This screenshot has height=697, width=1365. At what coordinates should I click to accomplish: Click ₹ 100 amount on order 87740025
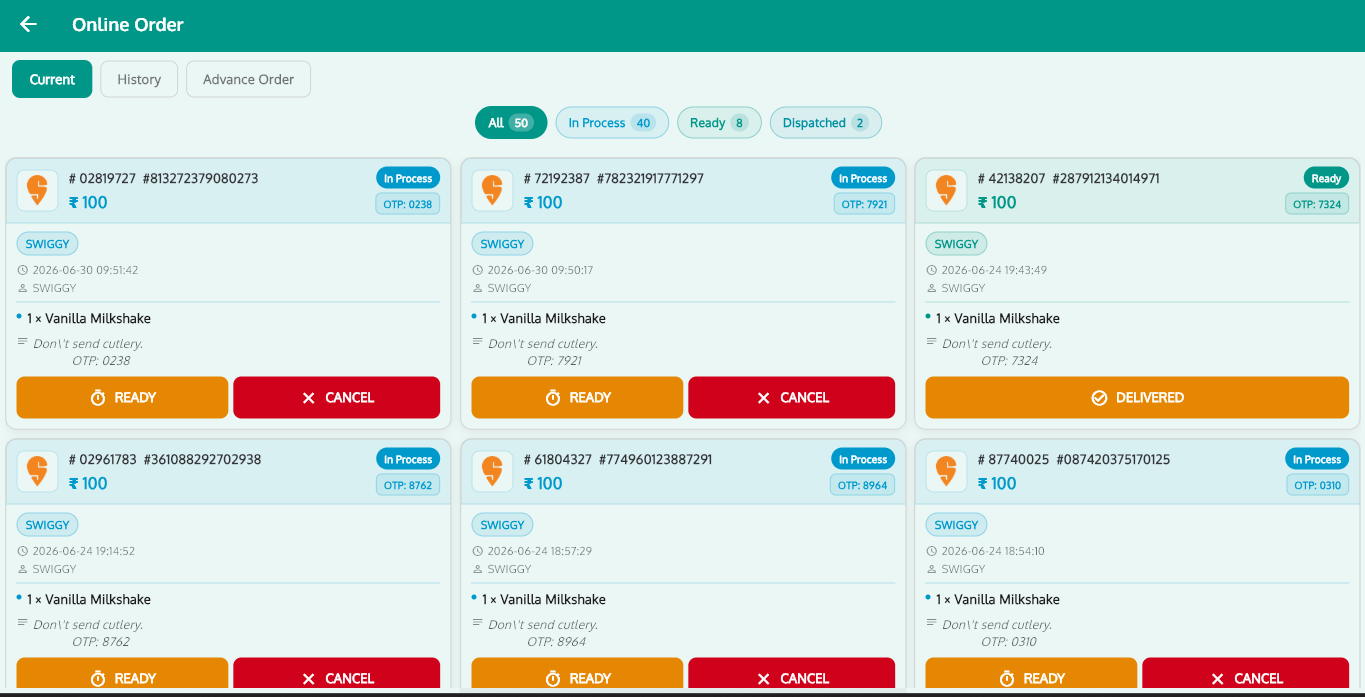(997, 483)
